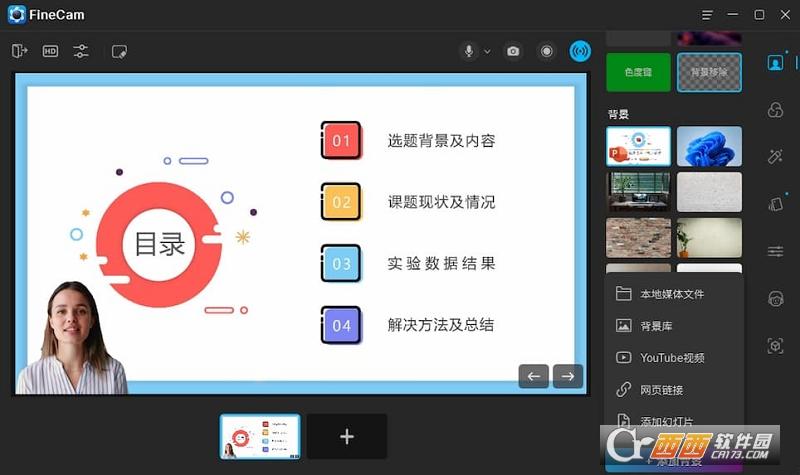This screenshot has height=475, width=800.
Task: Open the adjustments sliders sidebar icon
Action: [x=776, y=251]
